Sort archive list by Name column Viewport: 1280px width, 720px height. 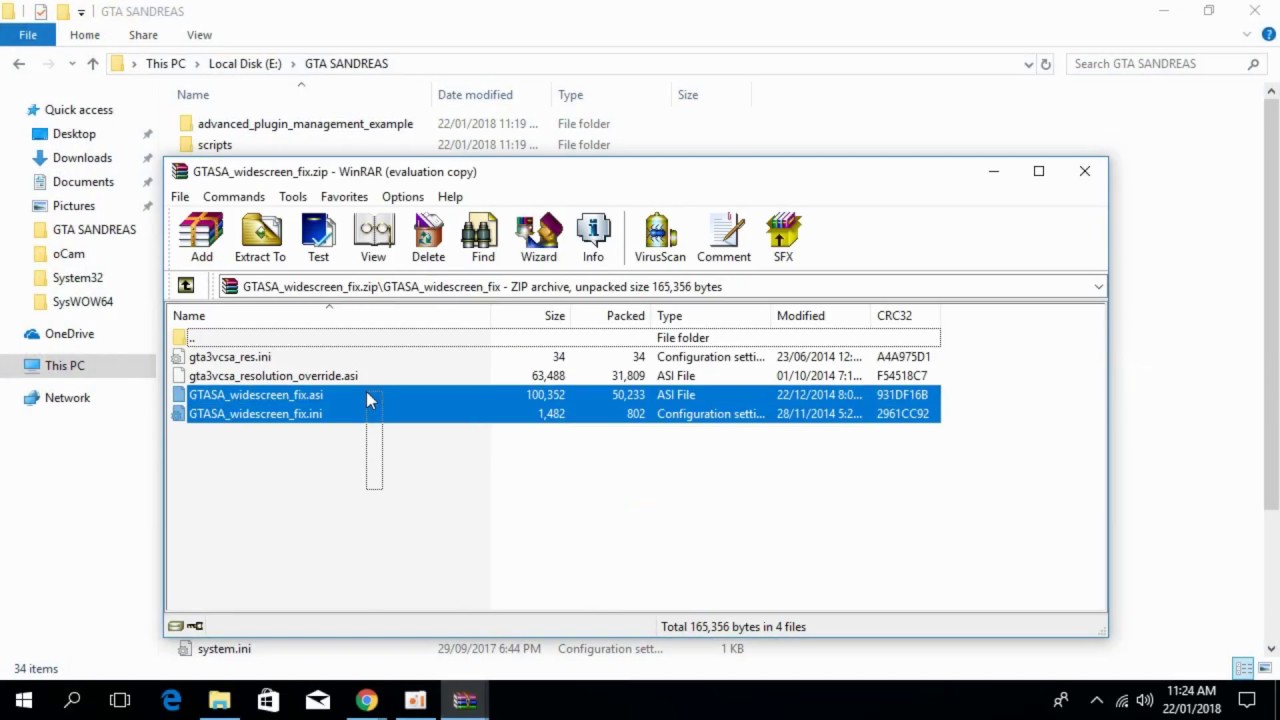(x=329, y=316)
